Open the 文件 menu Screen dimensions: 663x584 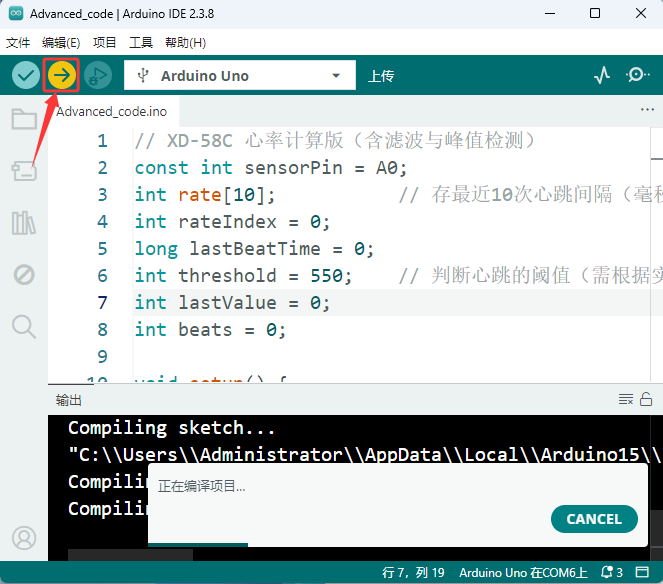tap(18, 43)
